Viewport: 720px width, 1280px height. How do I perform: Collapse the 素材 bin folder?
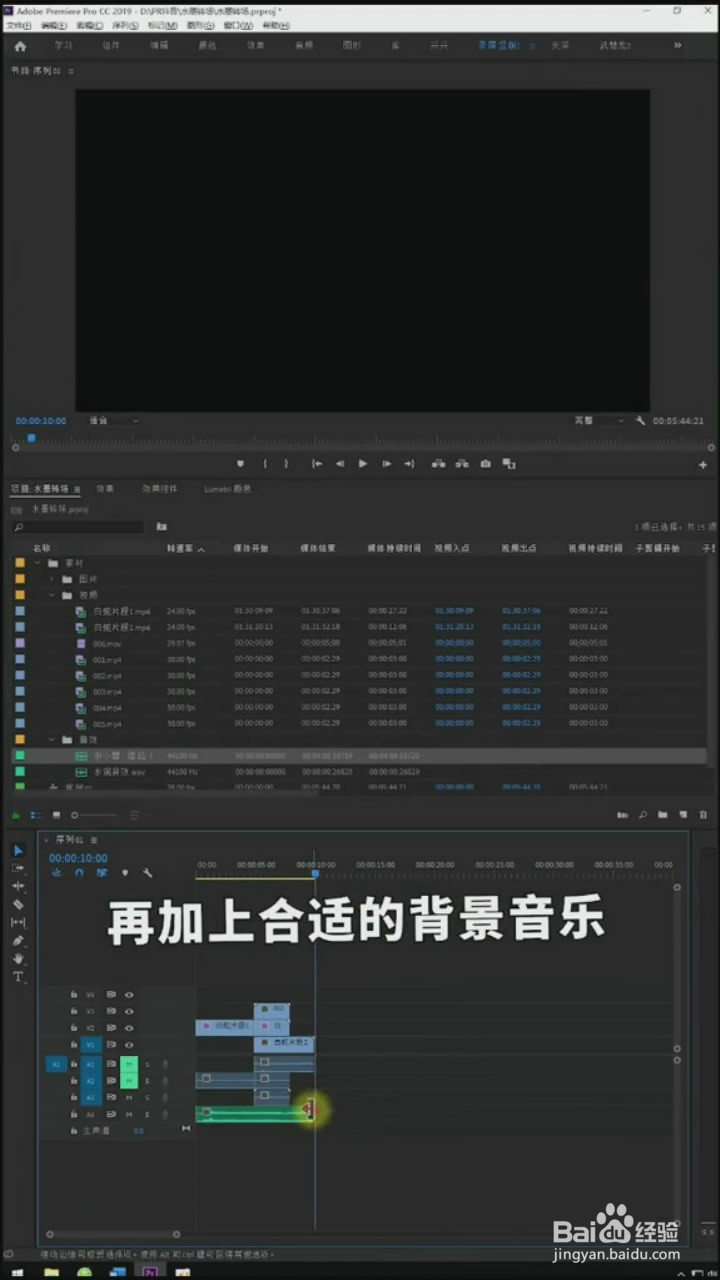point(38,563)
